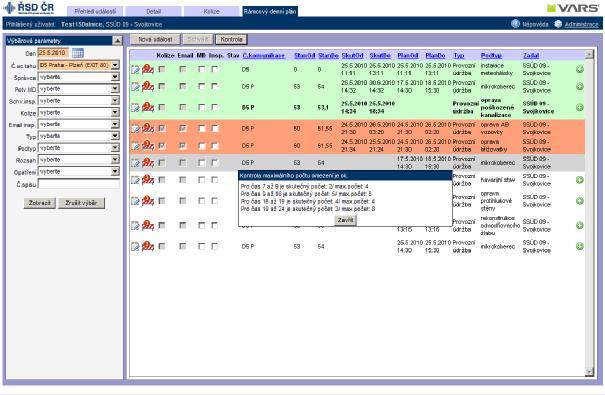The height and width of the screenshot is (395, 605).
Task: Sort by SkutOd column header
Action: click(x=352, y=56)
